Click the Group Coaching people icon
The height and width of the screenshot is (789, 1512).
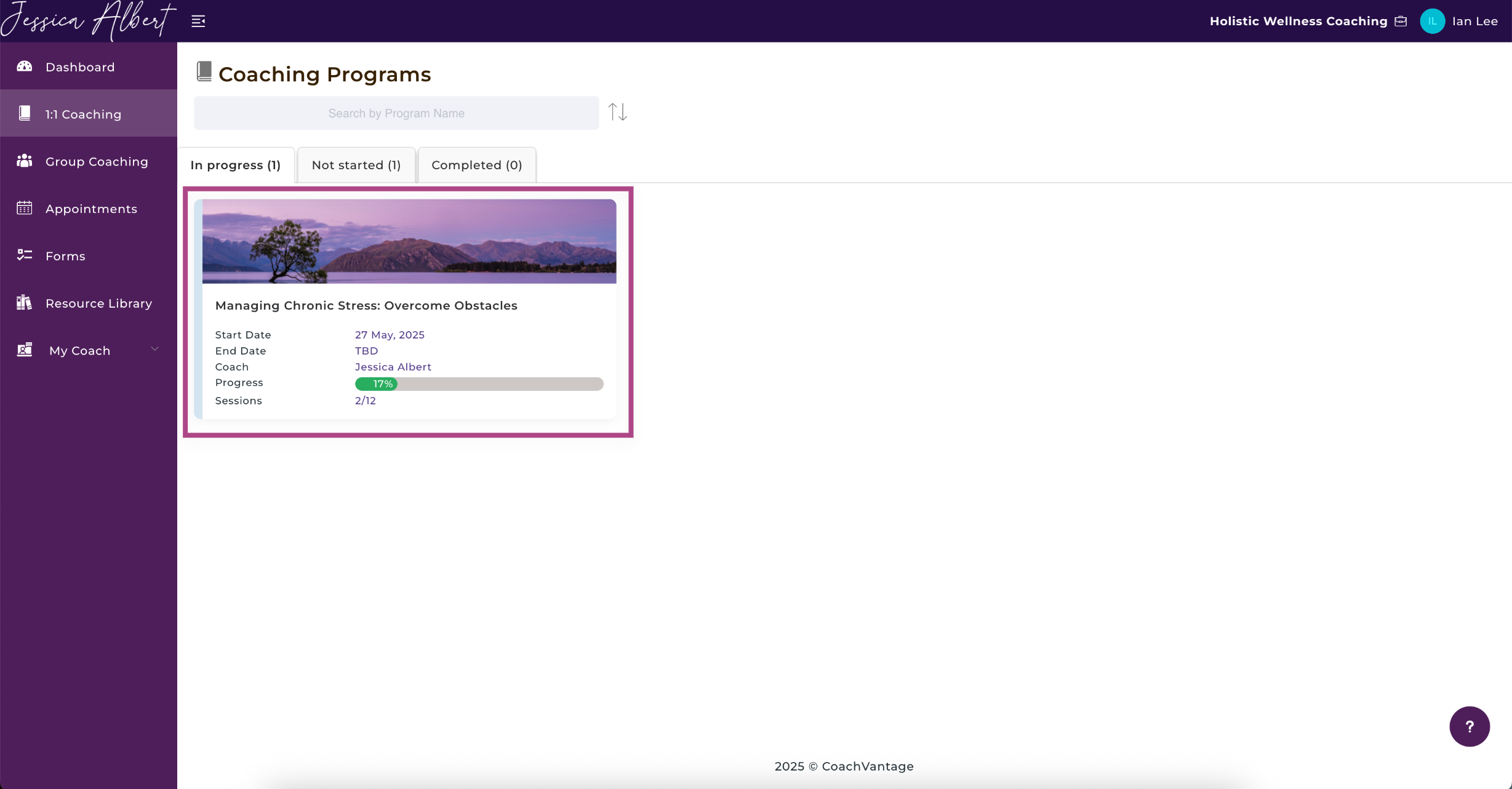coord(25,161)
